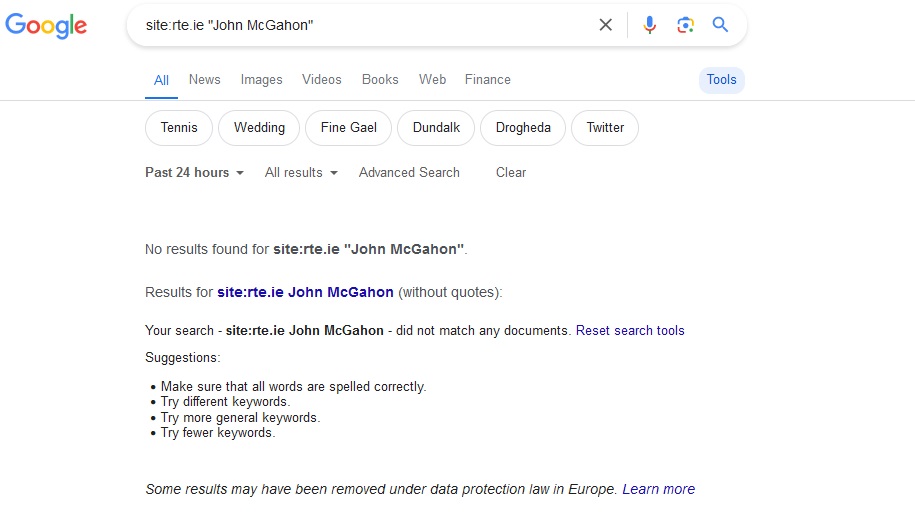The image size is (915, 512).
Task: Click 'Try more general keywords' suggestion text
Action: tap(240, 418)
